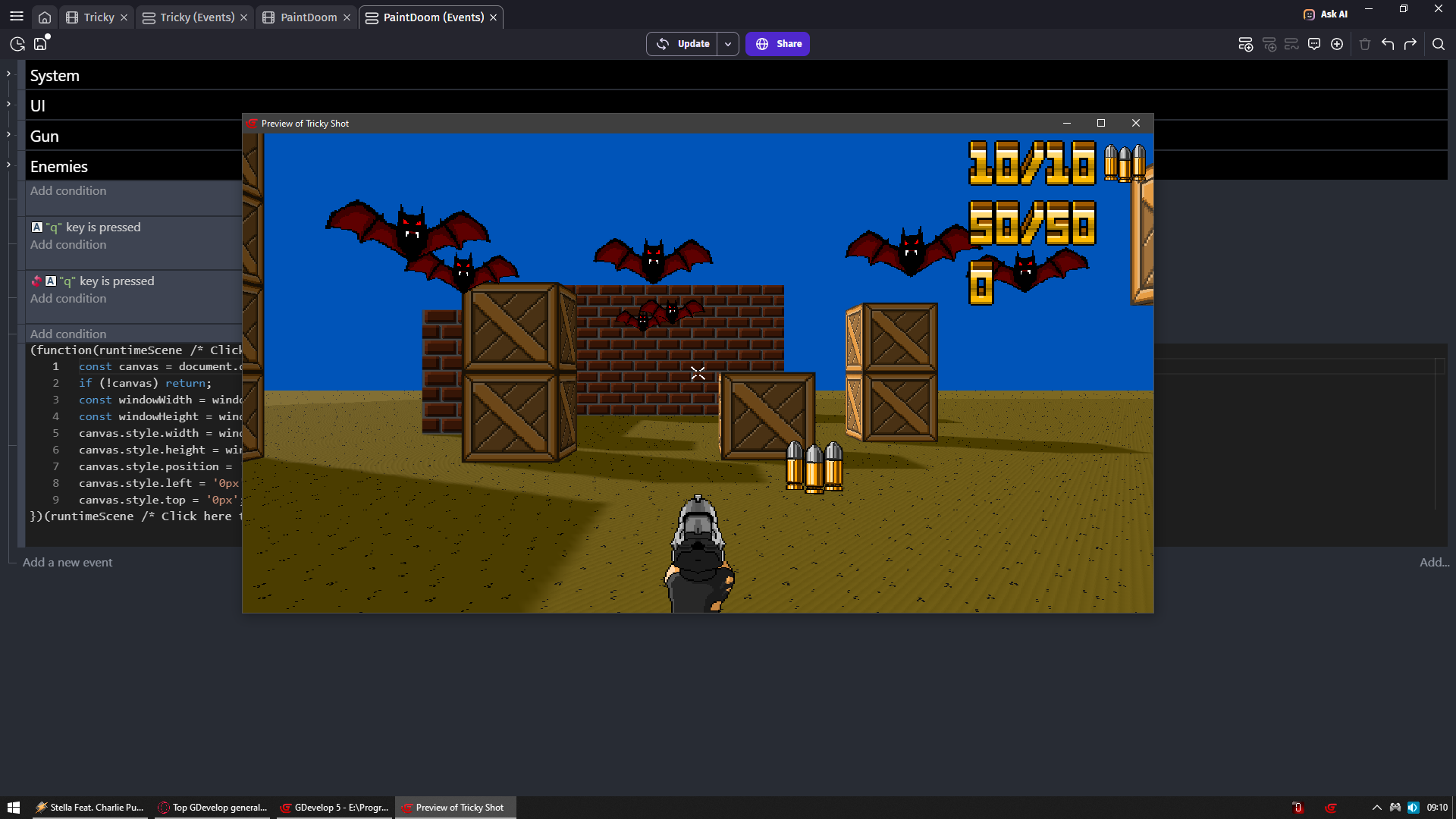Open GDevelop 5 window in the taskbar

[x=334, y=808]
